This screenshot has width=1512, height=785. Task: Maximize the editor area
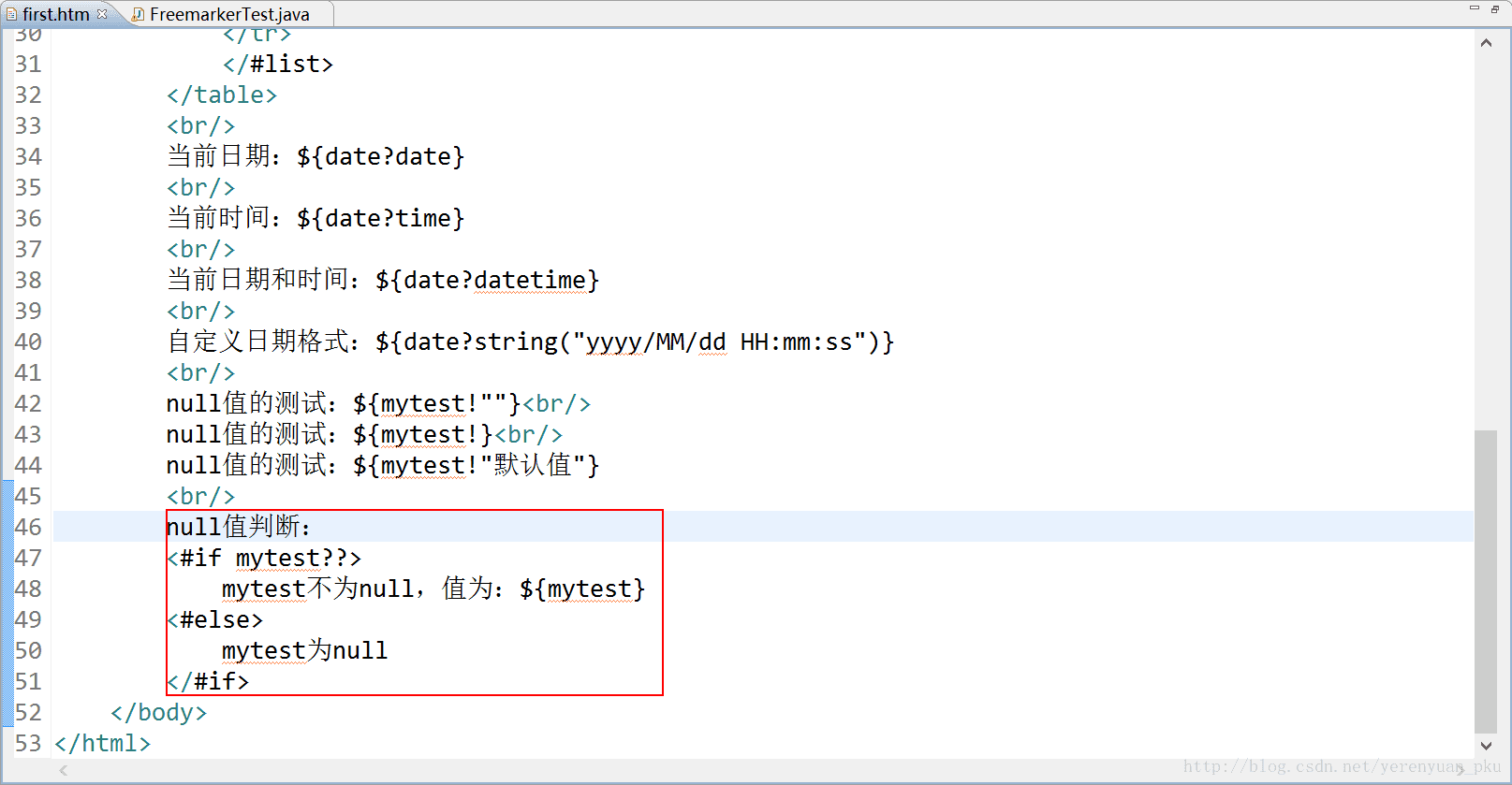coord(1495,8)
